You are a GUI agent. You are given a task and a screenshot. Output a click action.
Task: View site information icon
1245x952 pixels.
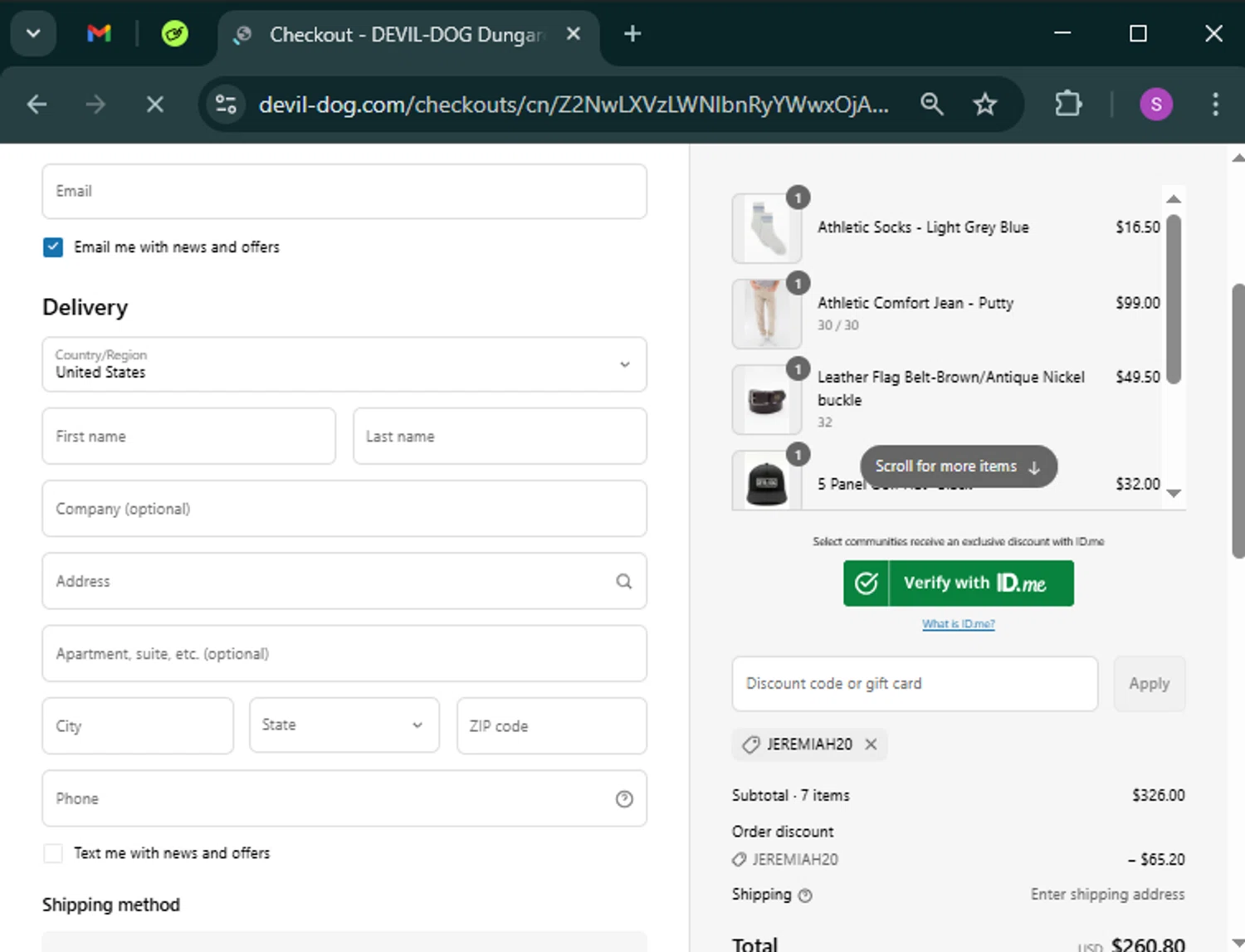point(226,104)
